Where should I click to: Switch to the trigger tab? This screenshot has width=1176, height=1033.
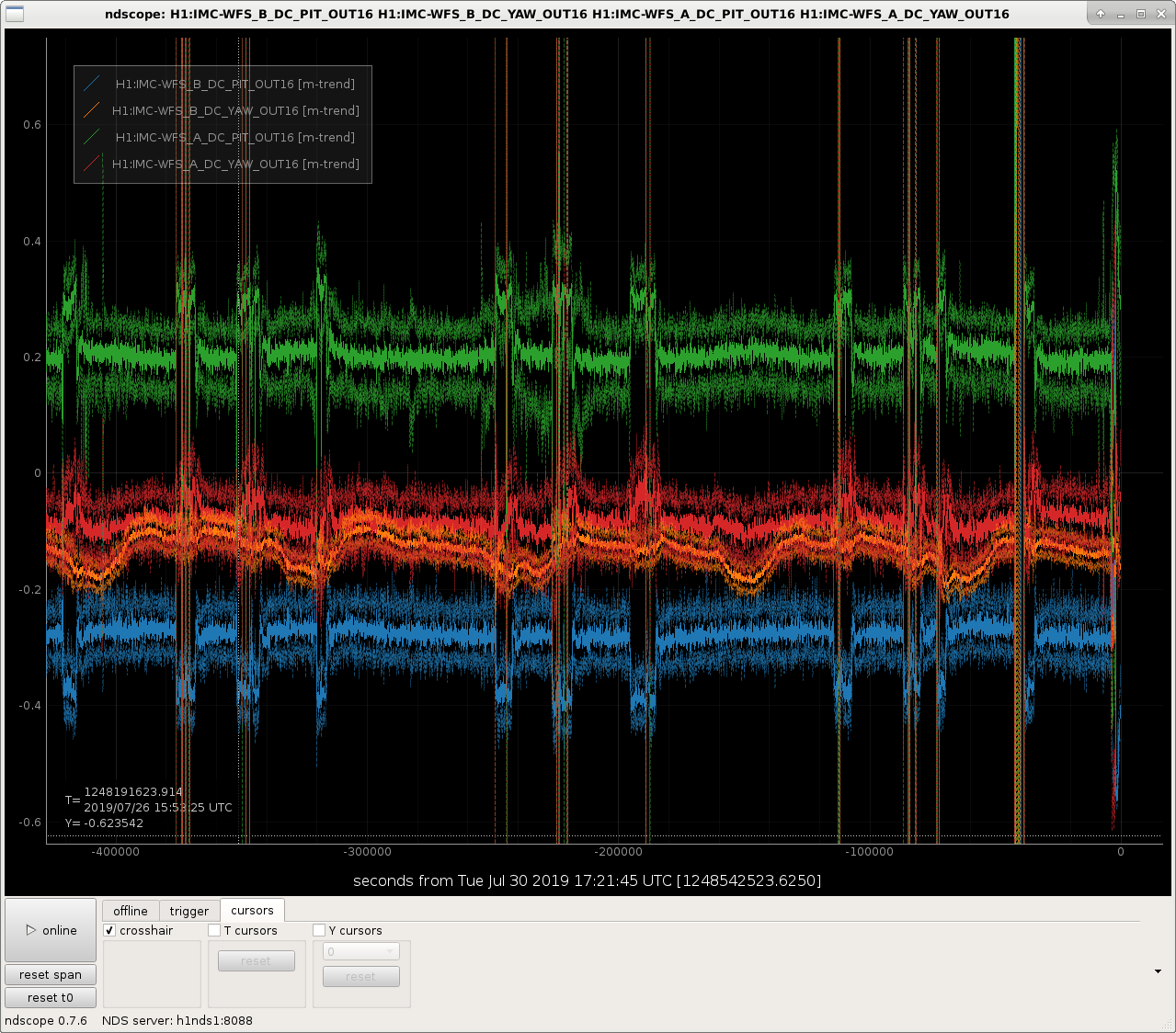pos(189,911)
